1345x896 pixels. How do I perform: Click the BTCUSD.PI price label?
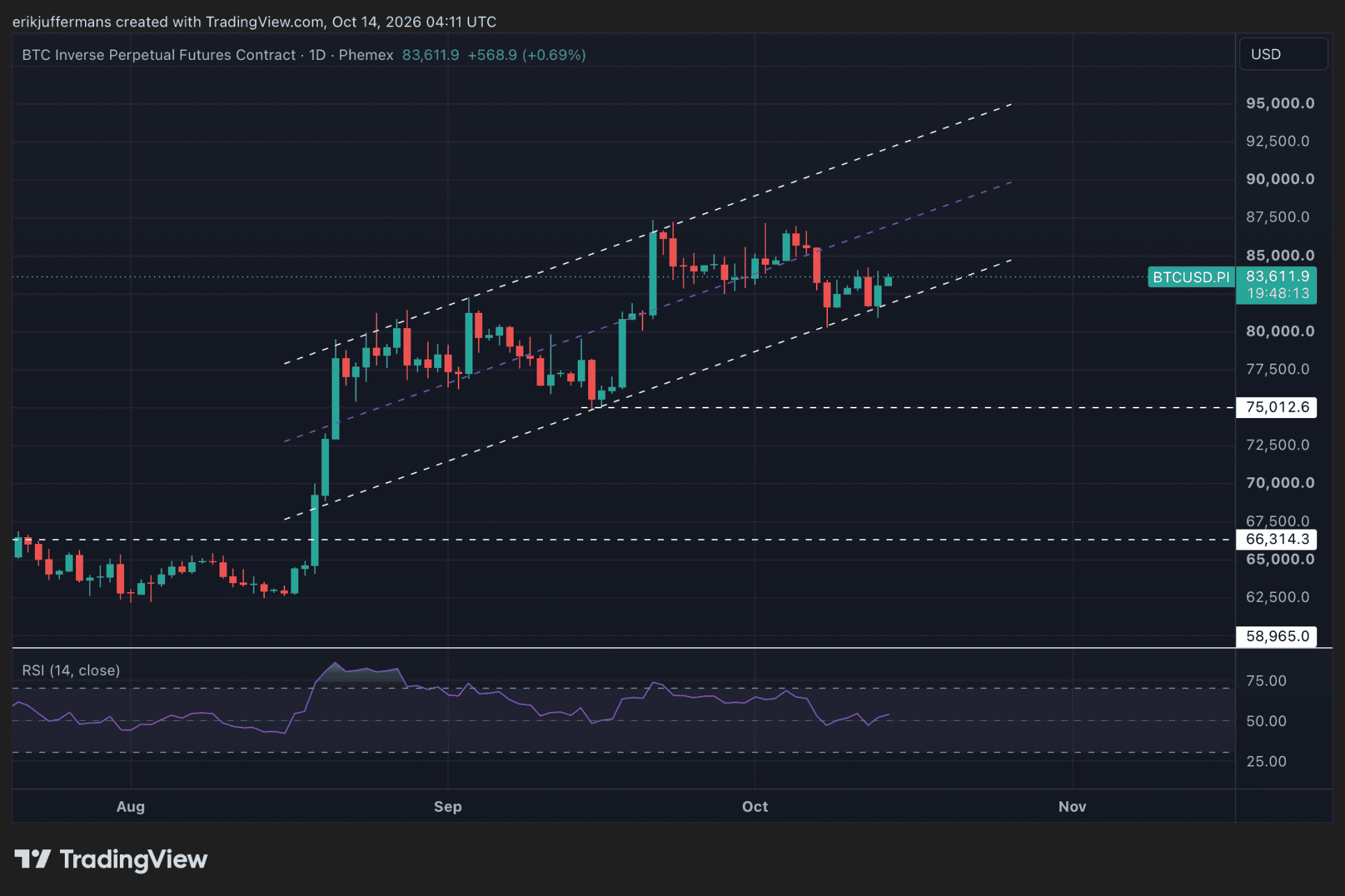(x=1191, y=277)
